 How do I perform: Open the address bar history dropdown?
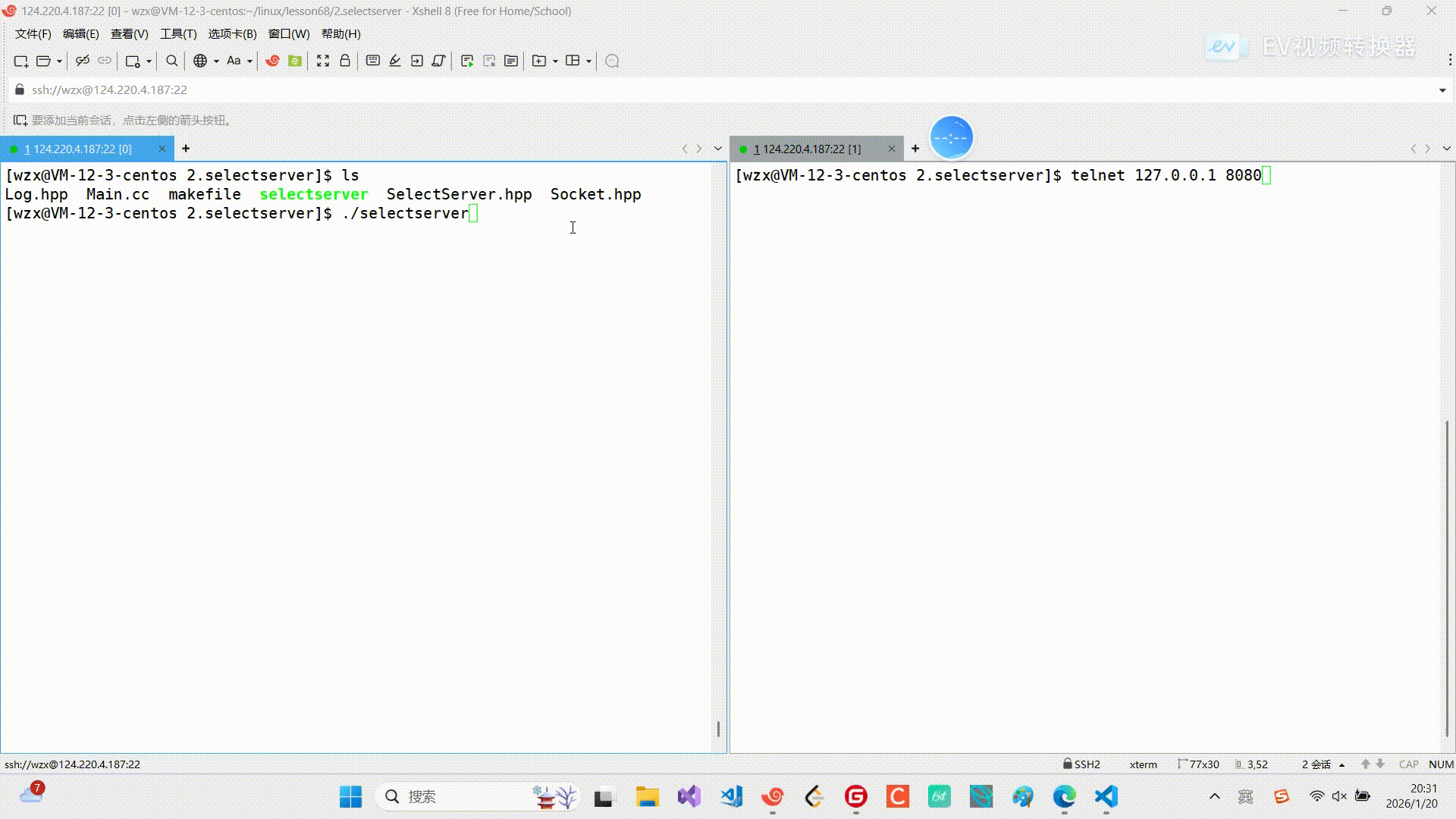coord(1442,90)
